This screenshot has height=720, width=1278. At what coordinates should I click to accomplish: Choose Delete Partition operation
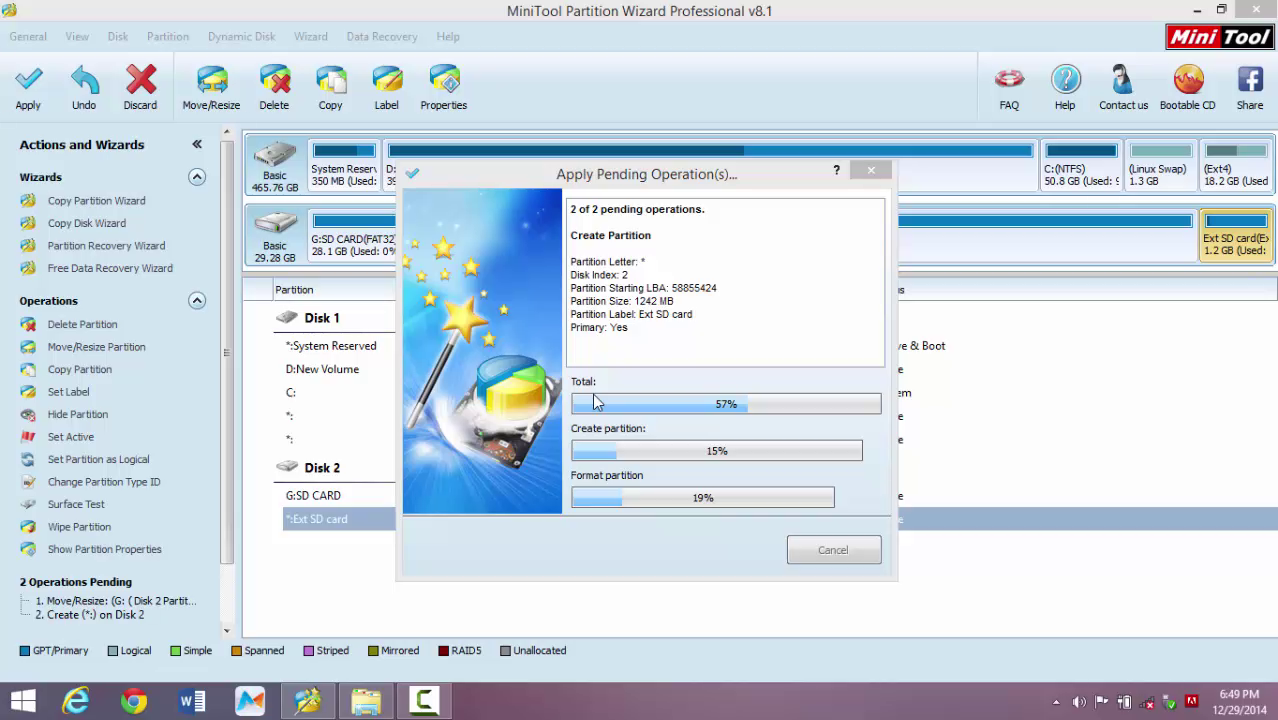pos(82,324)
